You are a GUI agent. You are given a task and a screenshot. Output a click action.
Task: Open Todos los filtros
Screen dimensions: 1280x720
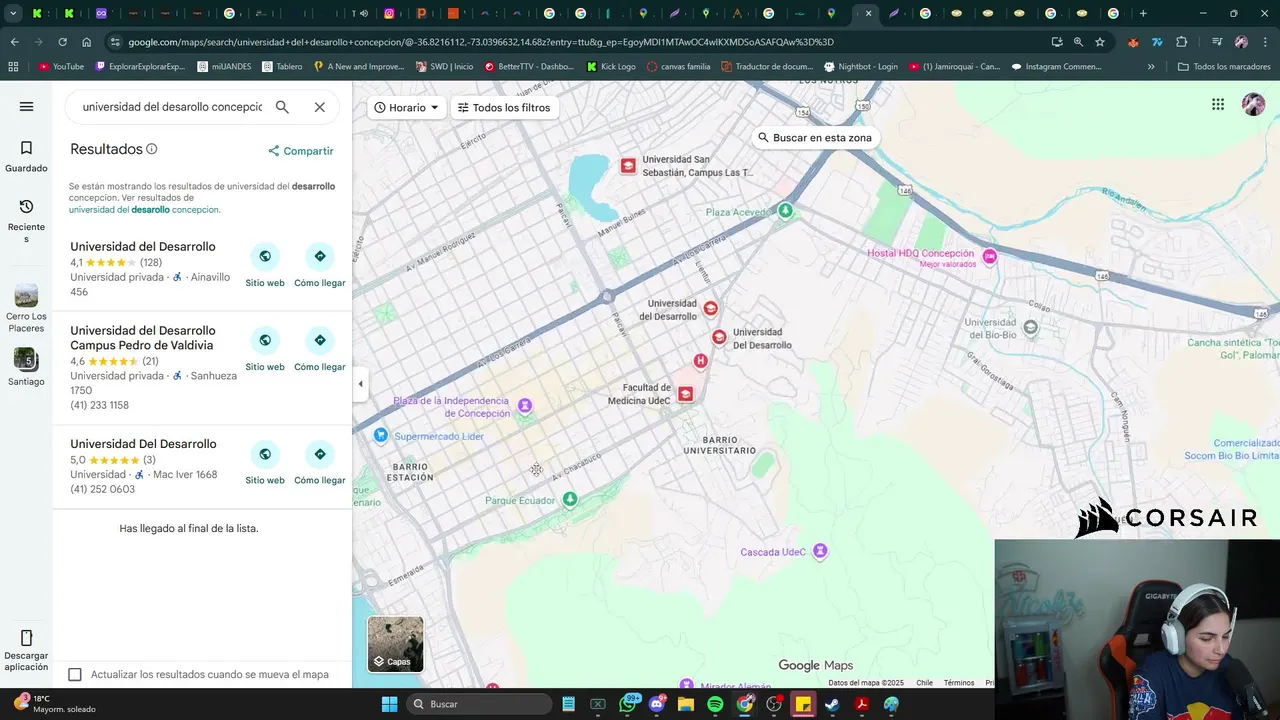point(504,107)
